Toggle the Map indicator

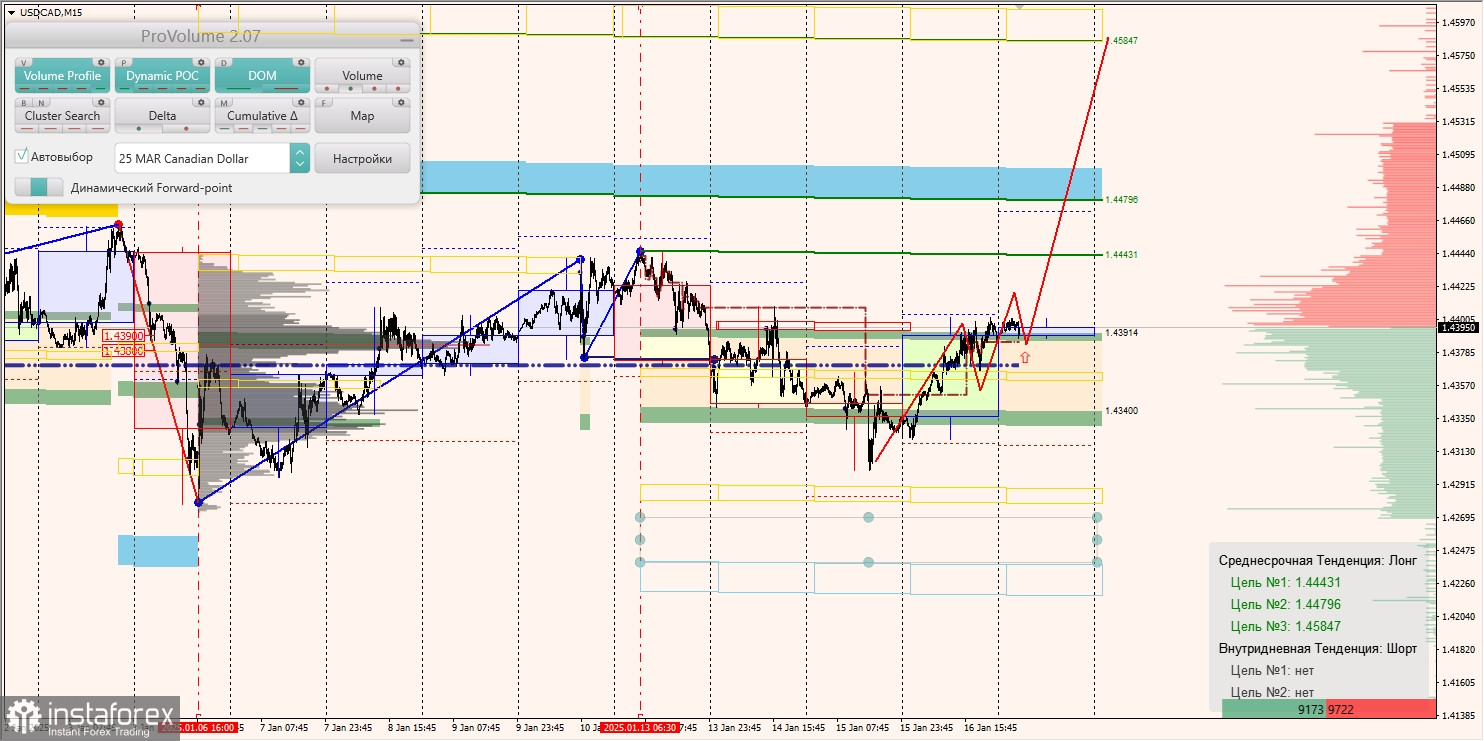click(362, 115)
